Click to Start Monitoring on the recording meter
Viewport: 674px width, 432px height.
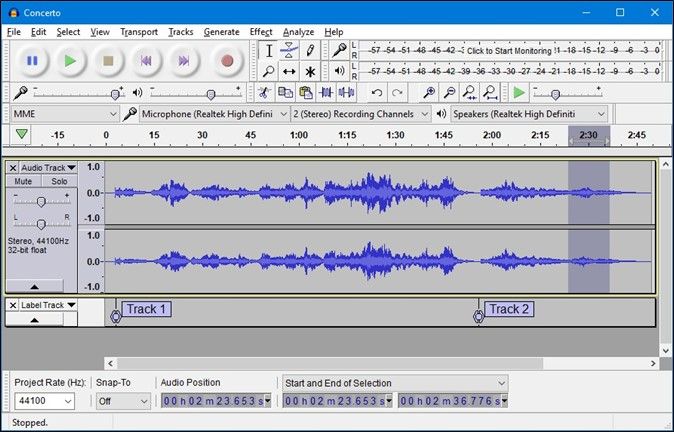(508, 50)
